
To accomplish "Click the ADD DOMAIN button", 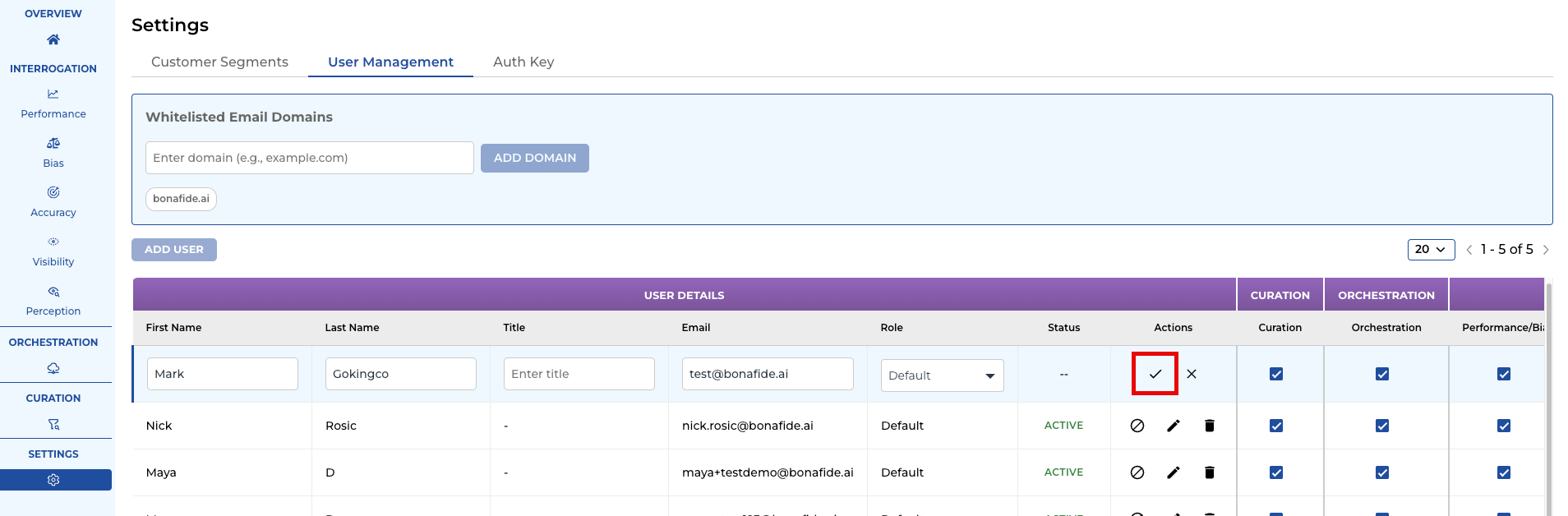I will pos(534,158).
